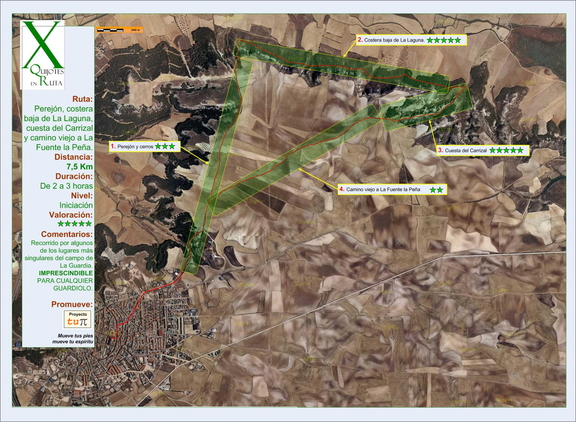Click the five green stars under Valoración
576x422 pixels.
pyautogui.click(x=75, y=224)
